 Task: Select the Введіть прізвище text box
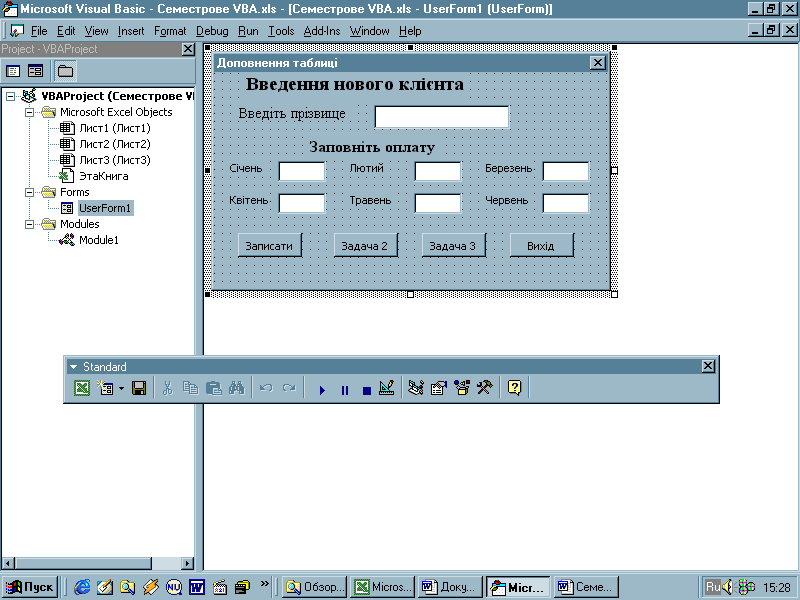pos(441,116)
